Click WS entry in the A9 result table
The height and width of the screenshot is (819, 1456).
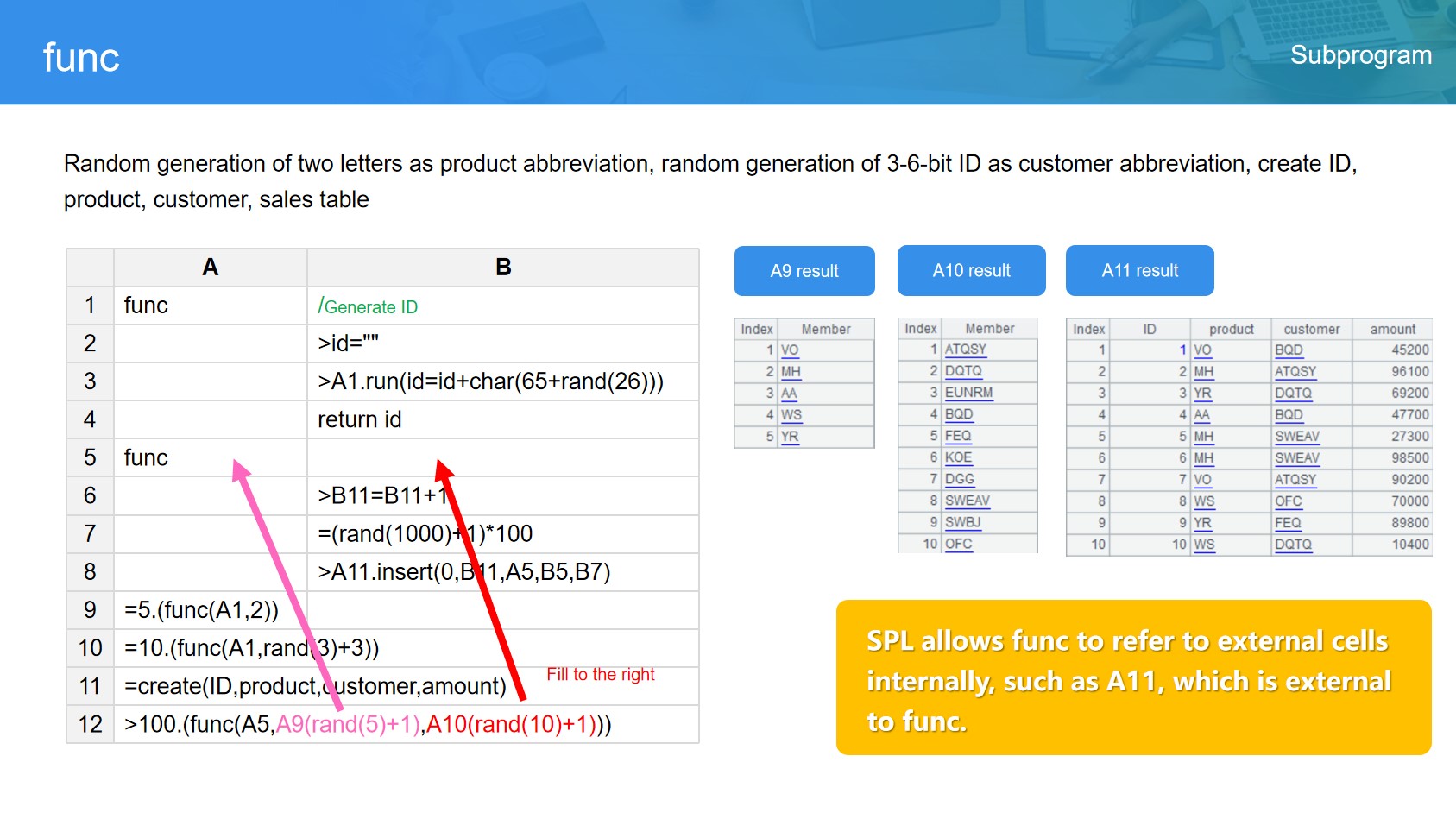pyautogui.click(x=791, y=415)
